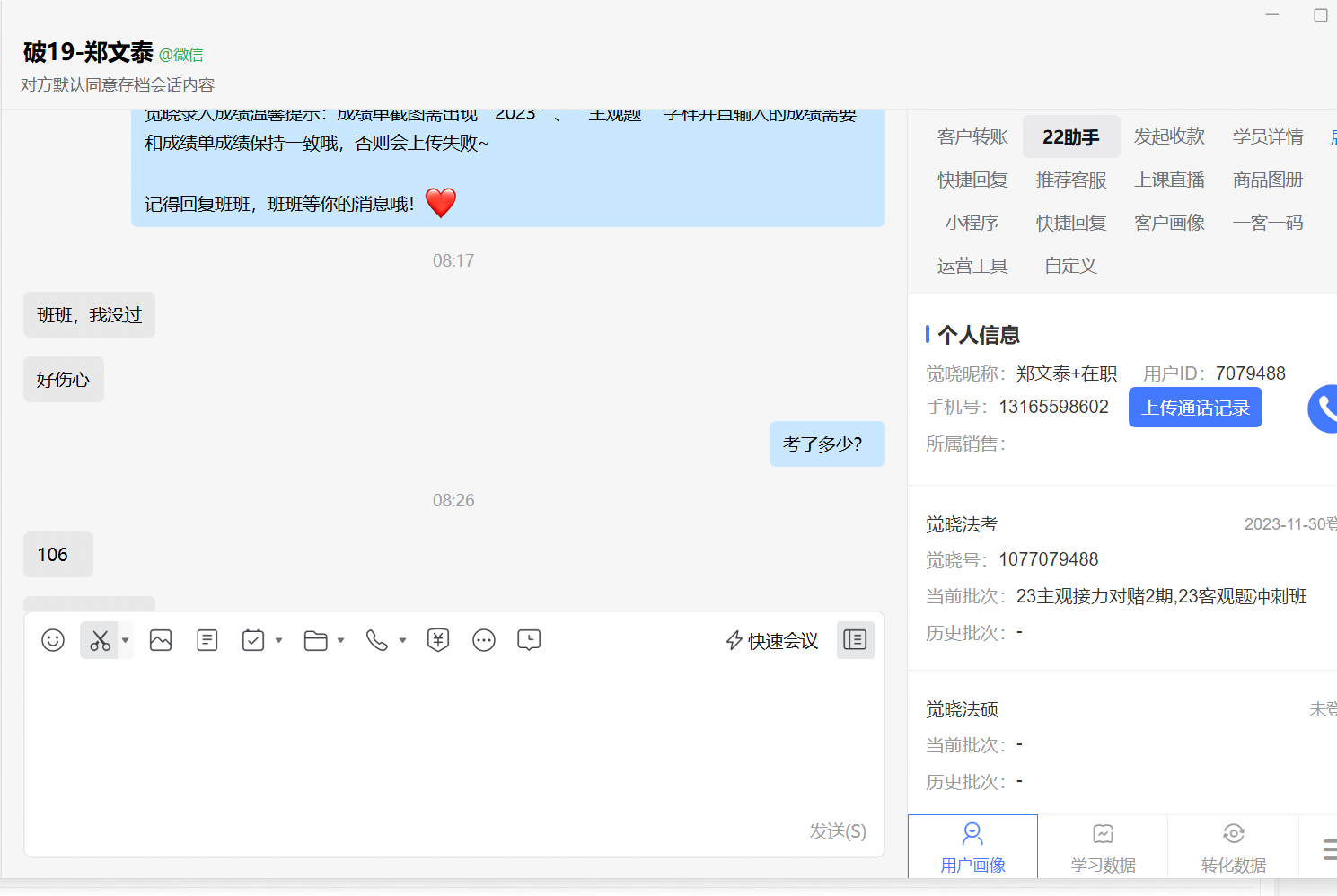1337x896 pixels.
Task: Open the 客户画像 tab
Action: (x=1169, y=223)
